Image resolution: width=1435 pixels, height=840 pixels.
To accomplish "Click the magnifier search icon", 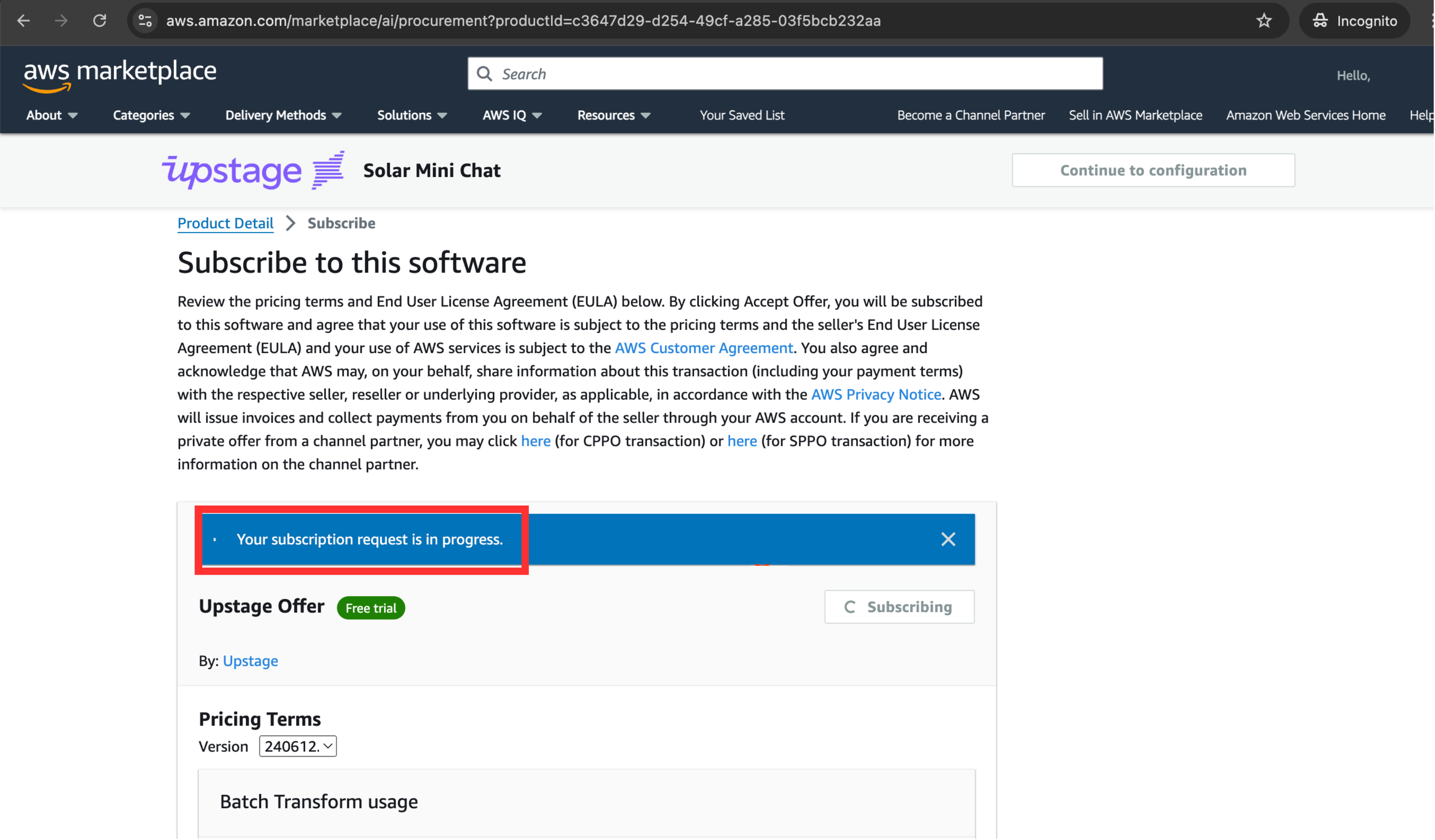I will click(x=485, y=74).
